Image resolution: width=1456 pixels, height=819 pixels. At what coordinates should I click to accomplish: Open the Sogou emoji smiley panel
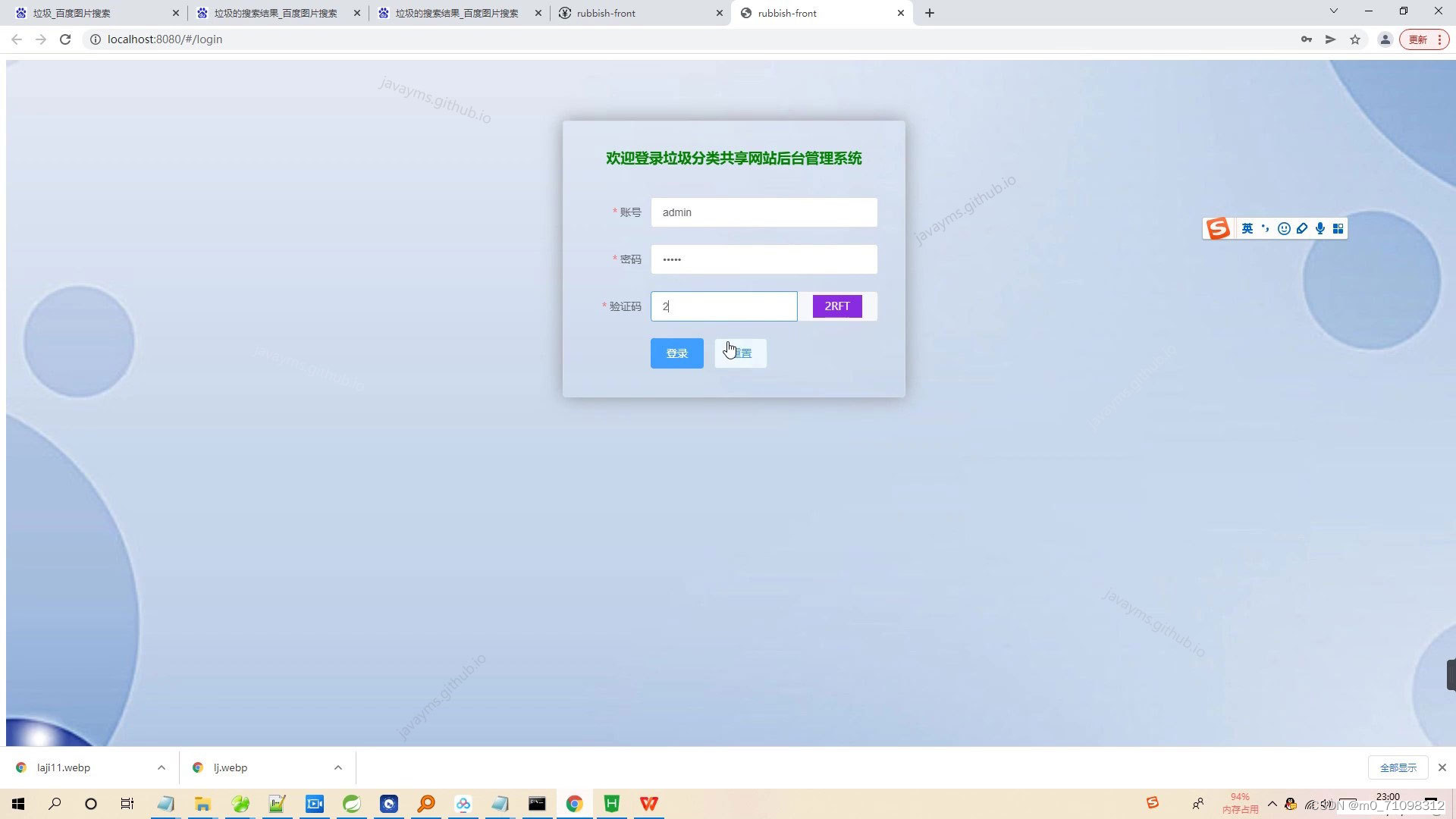(x=1284, y=228)
